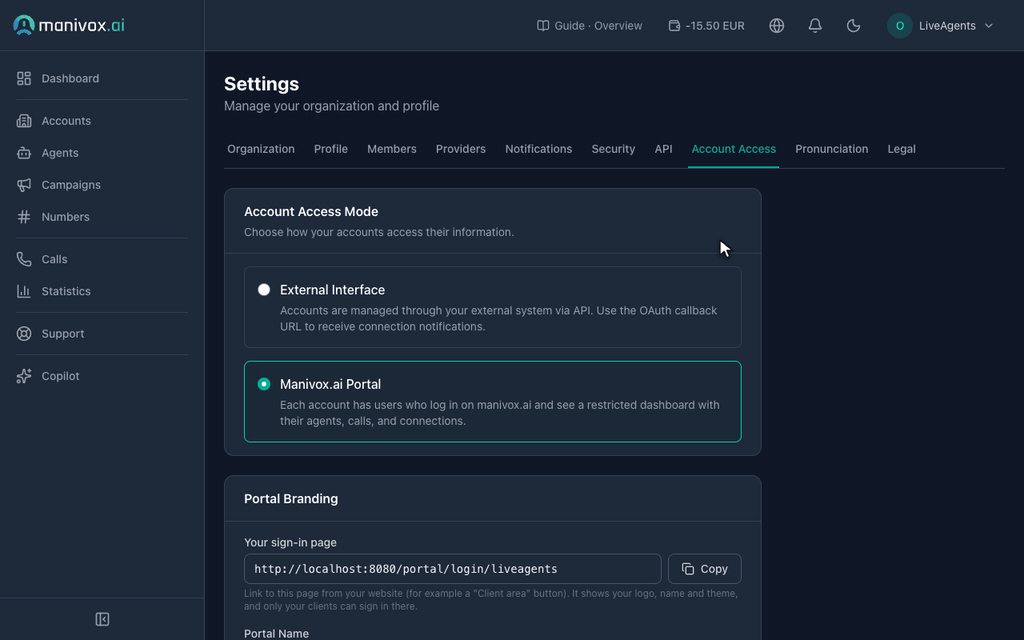Screen dimensions: 1024x640
Task: Click the Calls phone icon
Action: (24, 259)
